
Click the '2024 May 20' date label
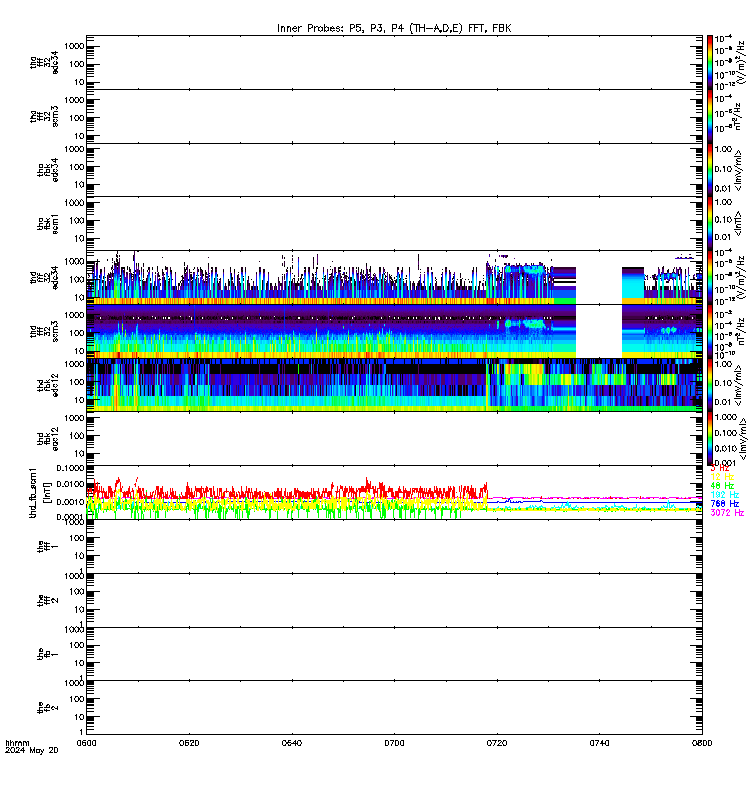(x=32, y=750)
